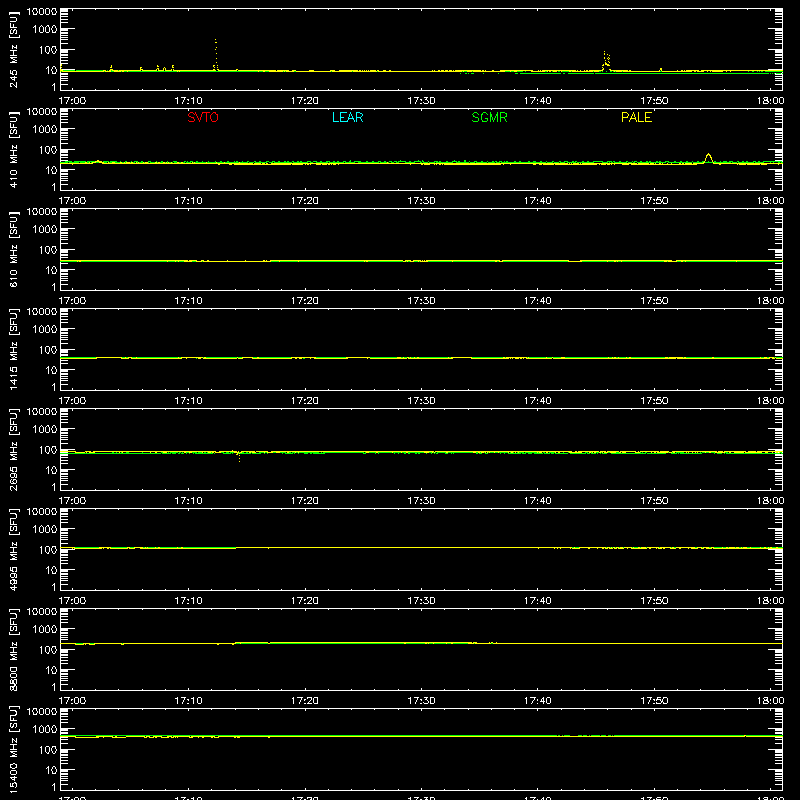Click the cyan LEAR station label
The height and width of the screenshot is (800, 800).
[x=347, y=117]
